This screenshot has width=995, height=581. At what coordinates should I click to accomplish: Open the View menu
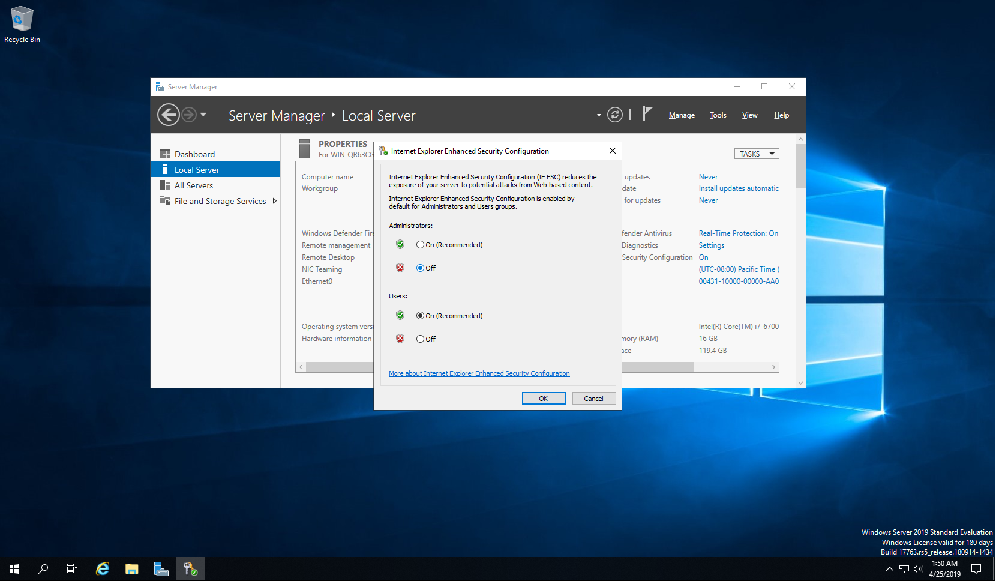749,115
